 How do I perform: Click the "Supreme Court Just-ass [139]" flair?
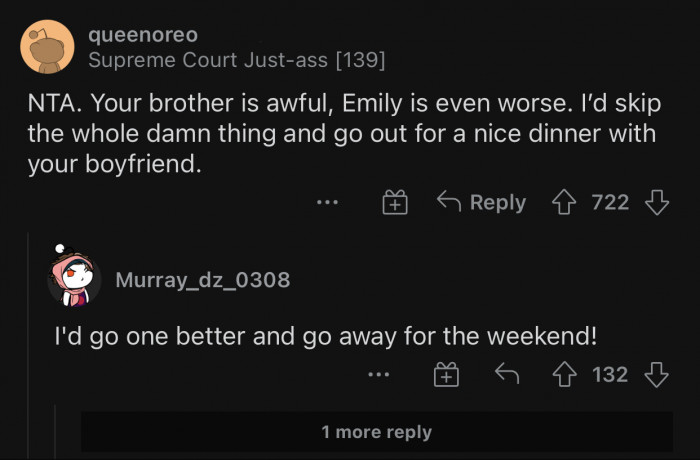[237, 60]
